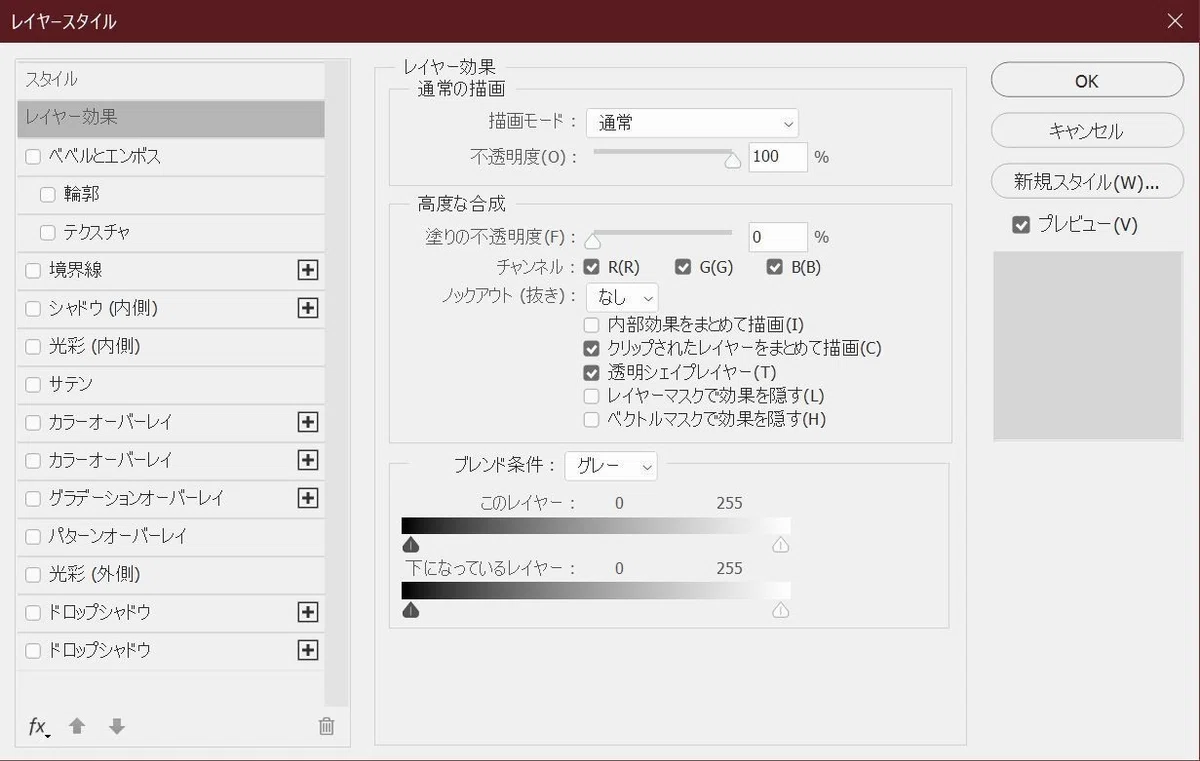Click the 不透明度(O) slider handle
Image resolution: width=1200 pixels, height=761 pixels.
tap(733, 160)
